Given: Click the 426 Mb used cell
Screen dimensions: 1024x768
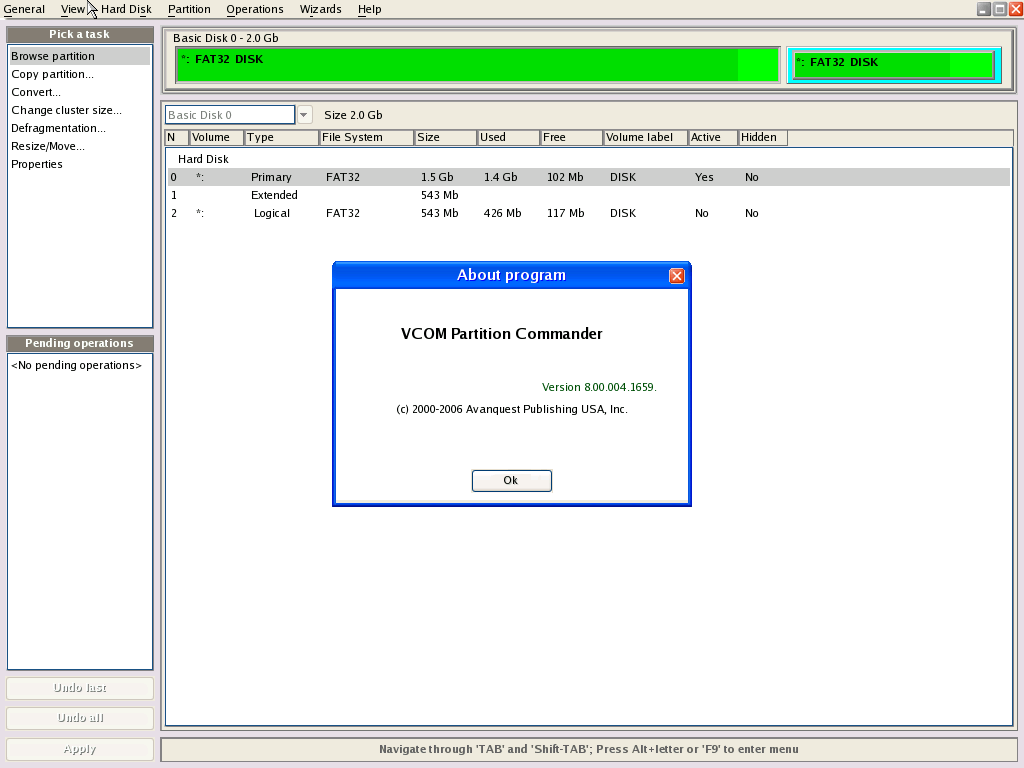Looking at the screenshot, I should click(502, 214).
